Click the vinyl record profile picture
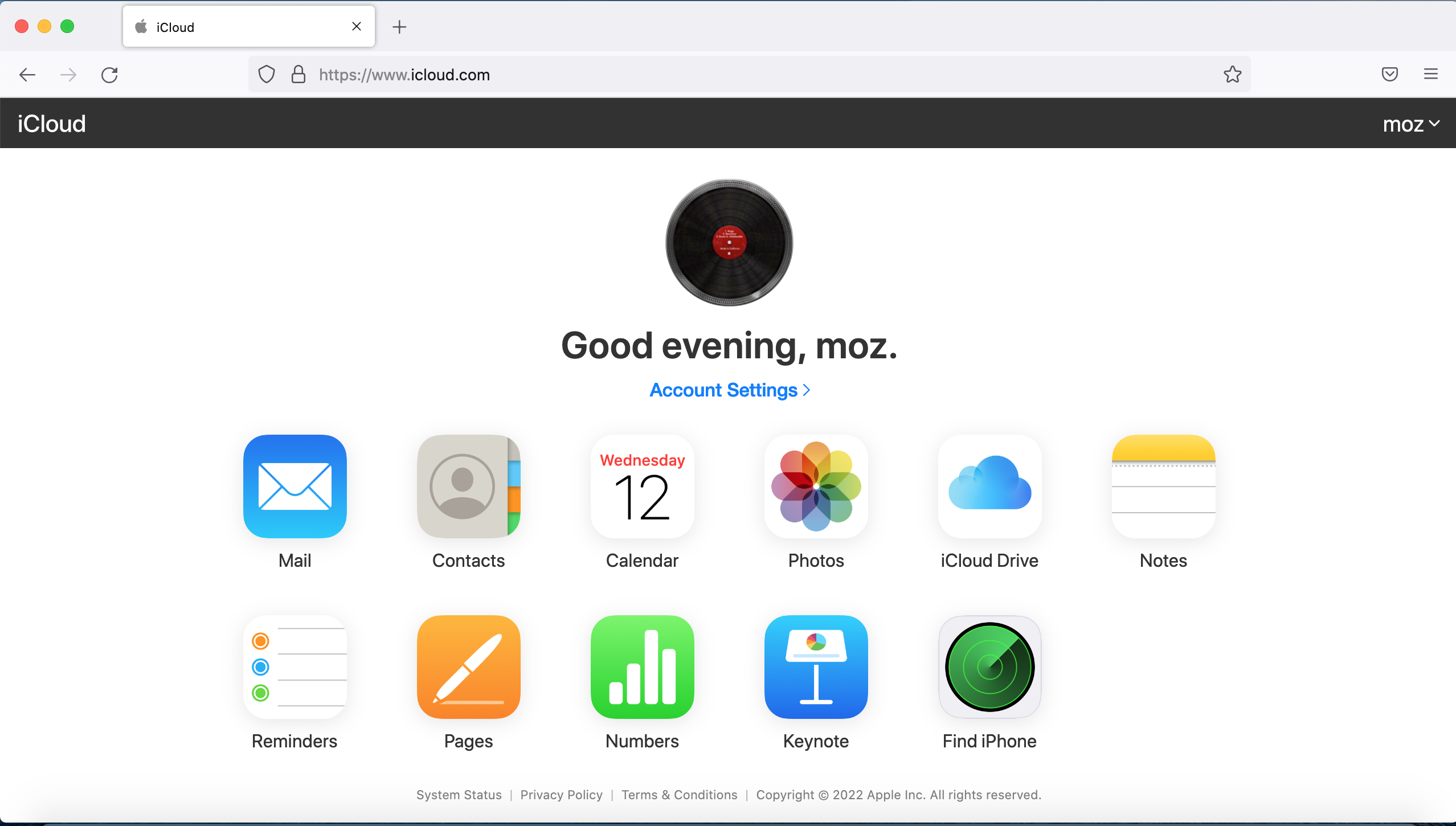The height and width of the screenshot is (826, 1456). coord(729,243)
